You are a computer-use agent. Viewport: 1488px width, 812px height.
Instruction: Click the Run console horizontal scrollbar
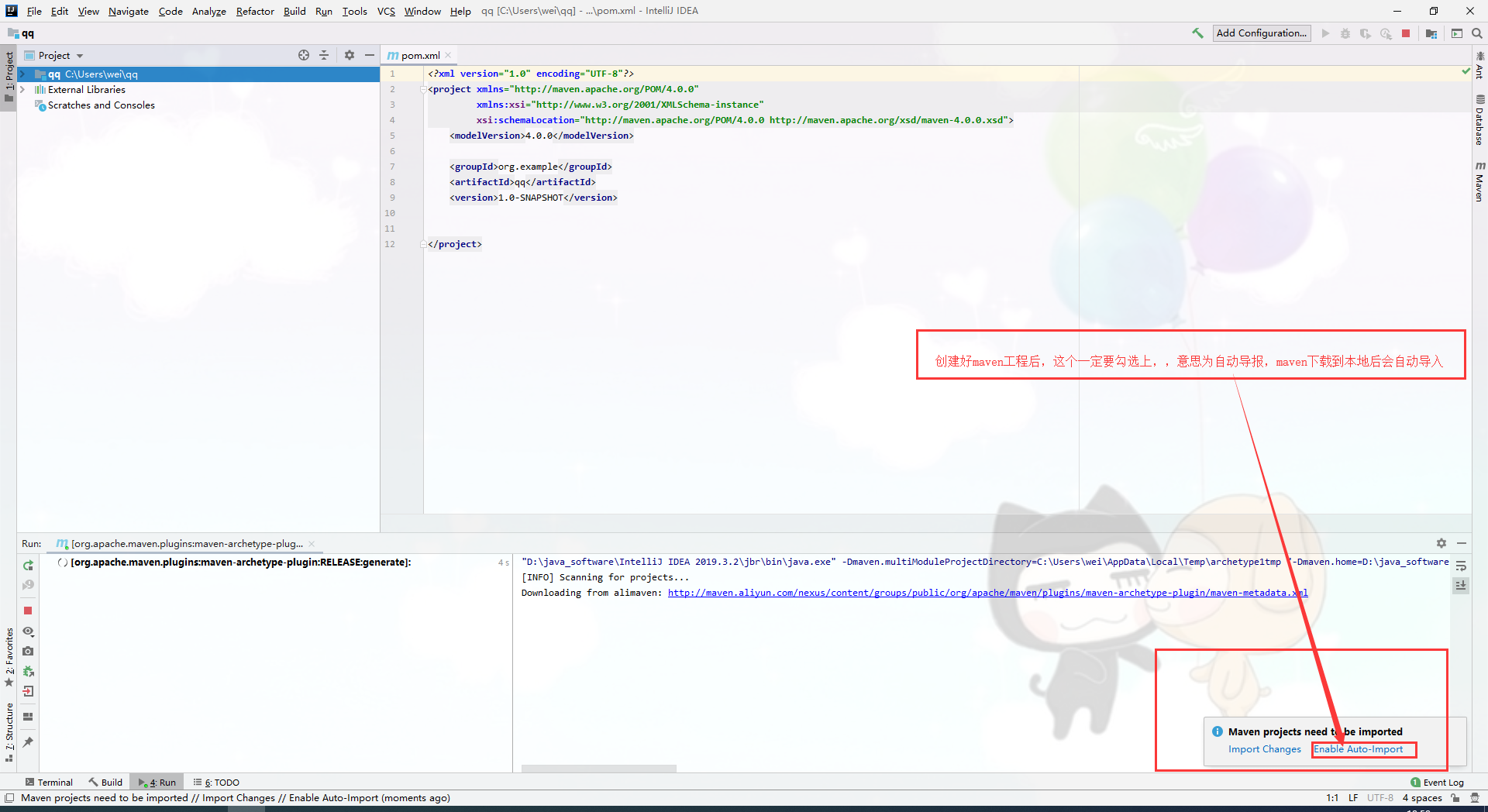pyautogui.click(x=599, y=769)
